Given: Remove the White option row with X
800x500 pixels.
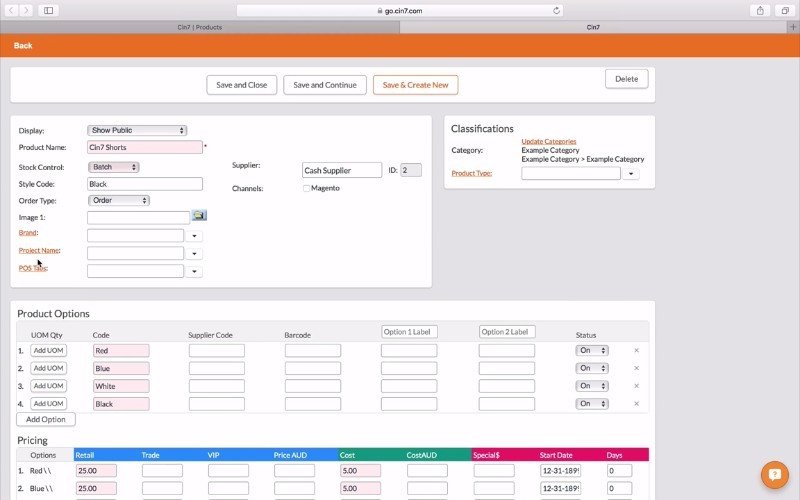Looking at the screenshot, I should (x=636, y=386).
